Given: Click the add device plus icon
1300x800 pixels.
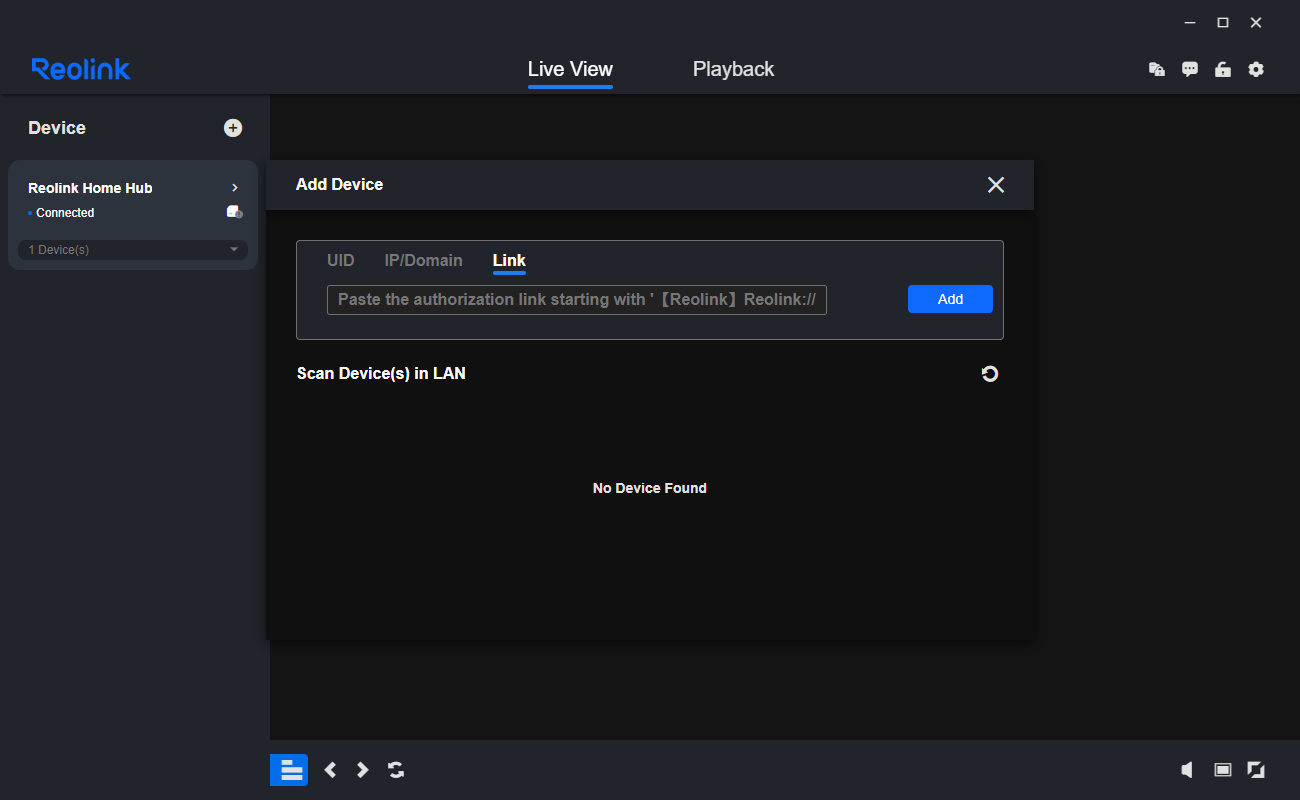Looking at the screenshot, I should (x=233, y=128).
